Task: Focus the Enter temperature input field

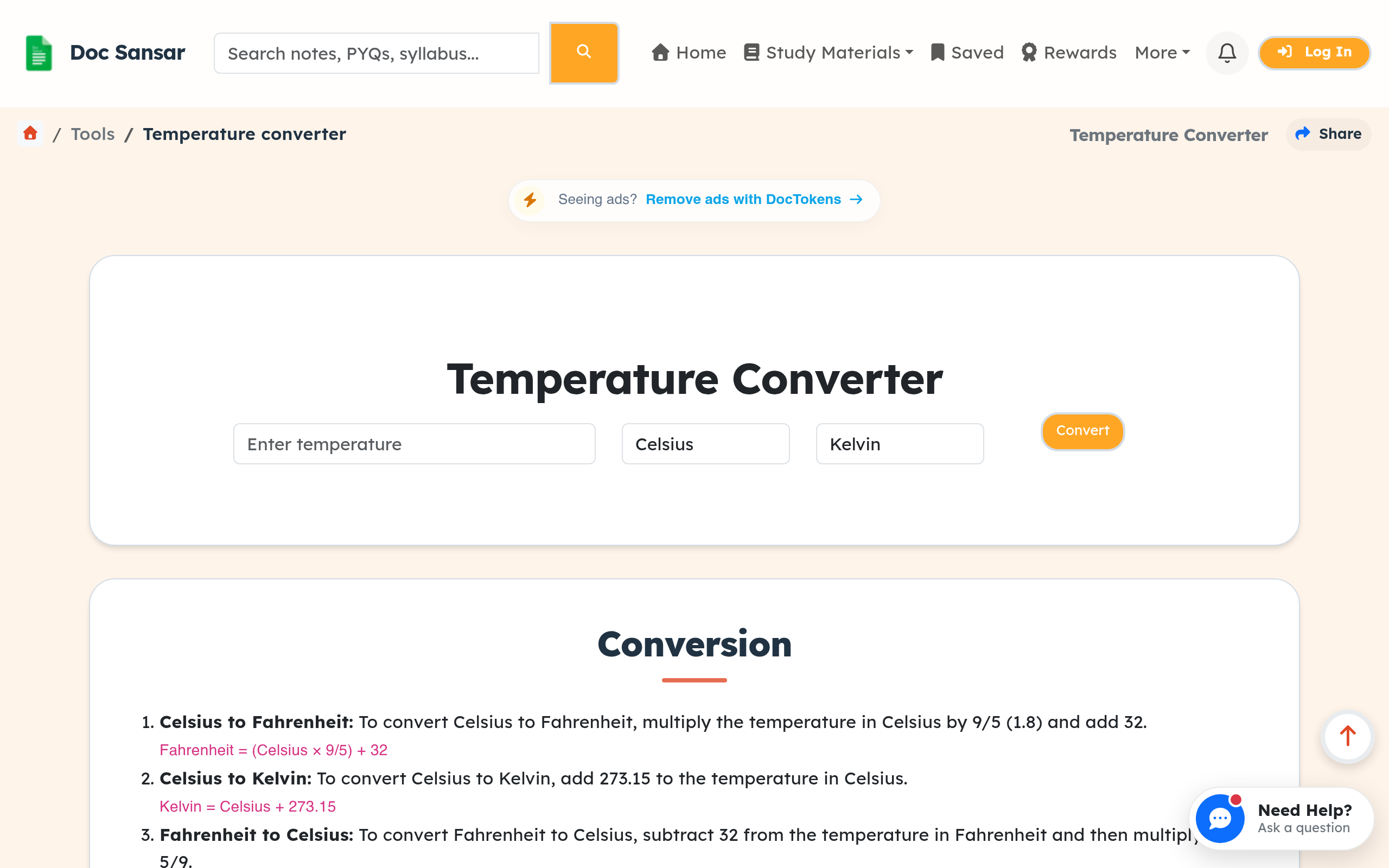Action: coord(415,444)
